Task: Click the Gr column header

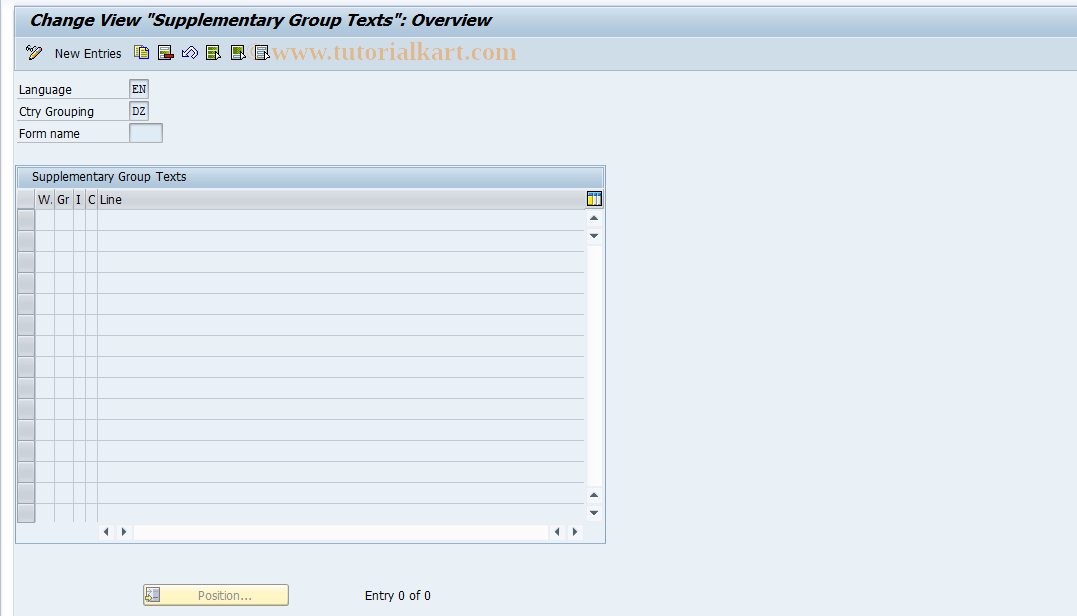Action: (63, 200)
